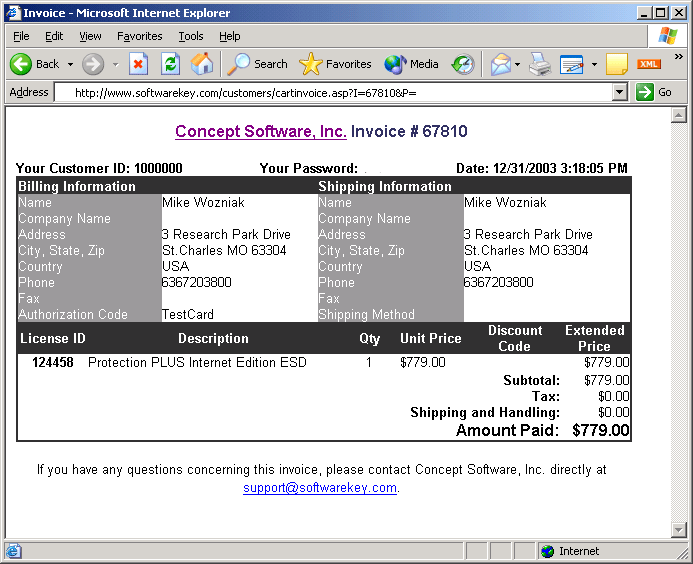The width and height of the screenshot is (693, 564).
Task: Open Back button history dropdown arrow
Action: (x=70, y=65)
